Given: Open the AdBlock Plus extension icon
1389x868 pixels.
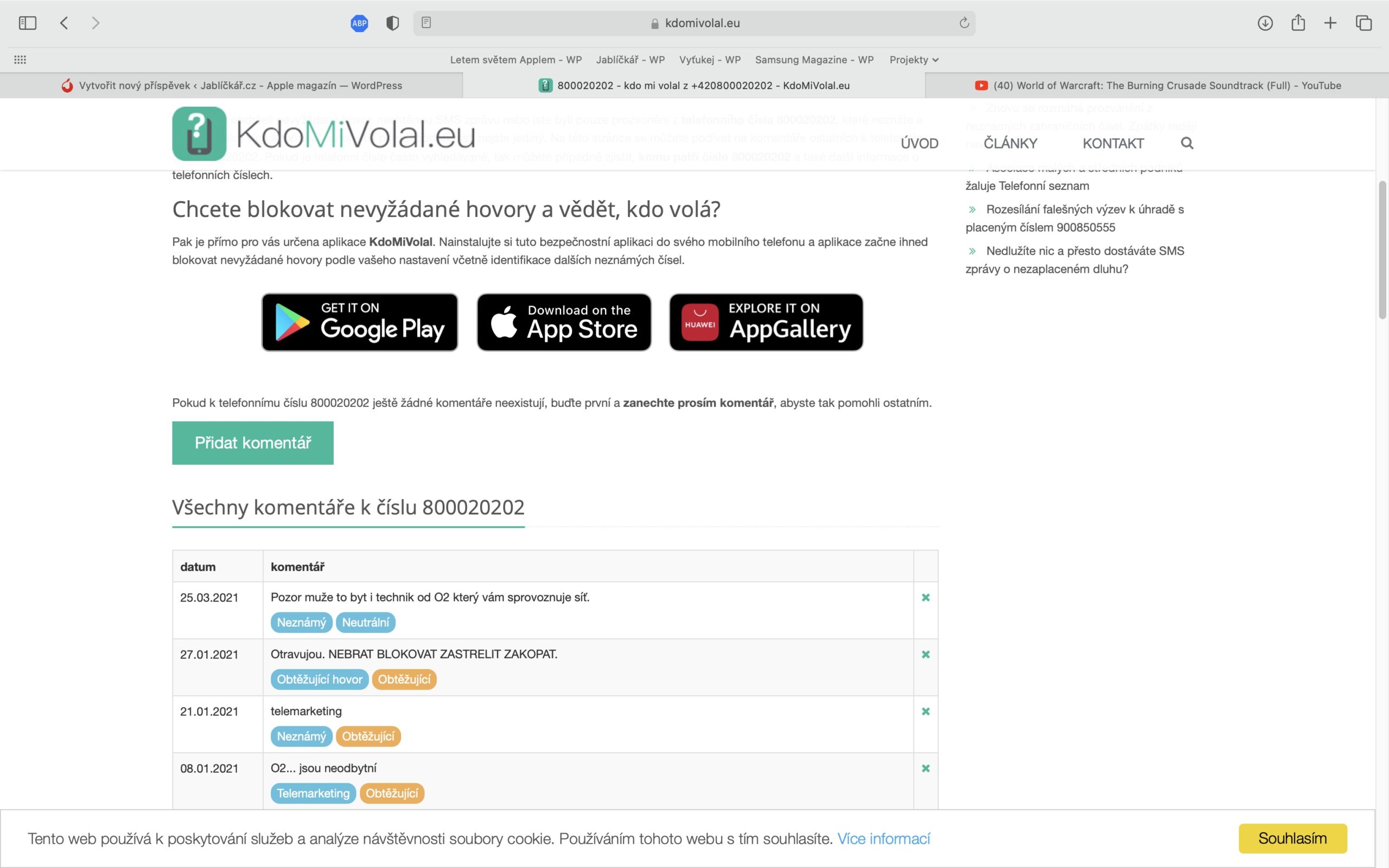Looking at the screenshot, I should pos(359,23).
